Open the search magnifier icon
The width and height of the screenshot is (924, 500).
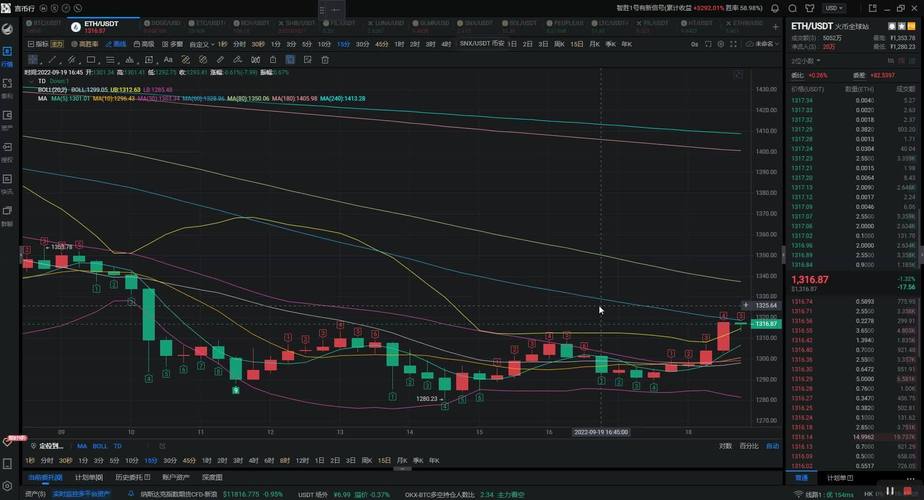[x=792, y=8]
